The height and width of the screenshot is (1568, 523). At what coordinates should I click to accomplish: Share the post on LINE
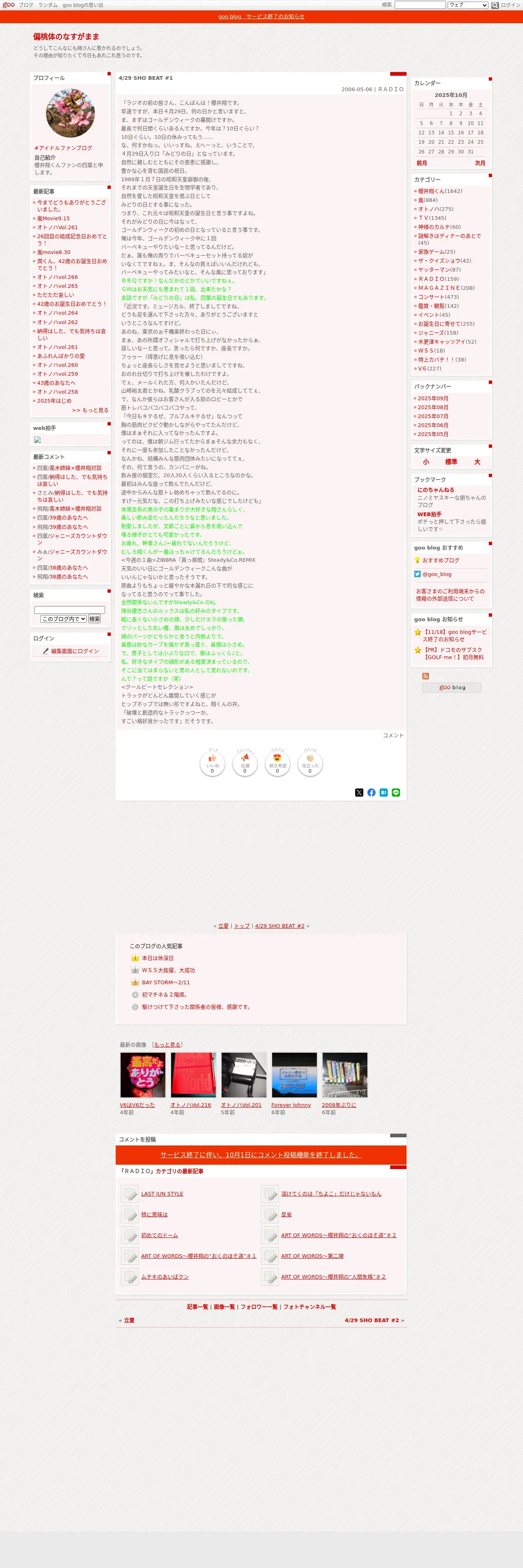coord(396,793)
